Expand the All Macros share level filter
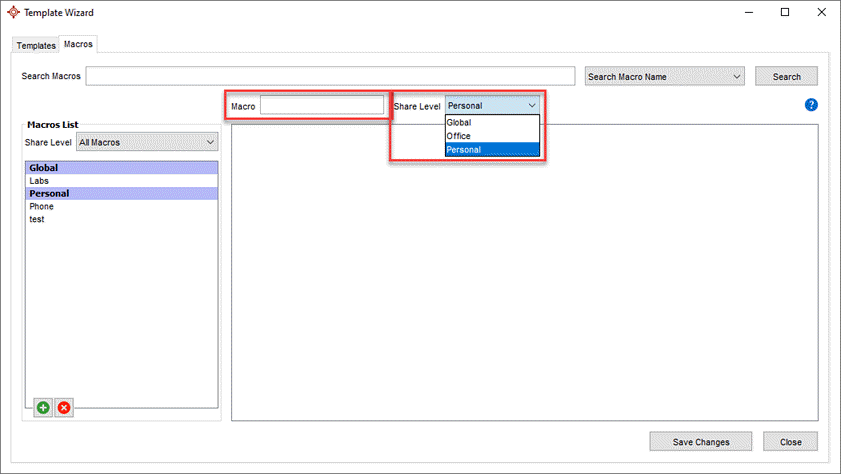841x474 pixels. 147,142
